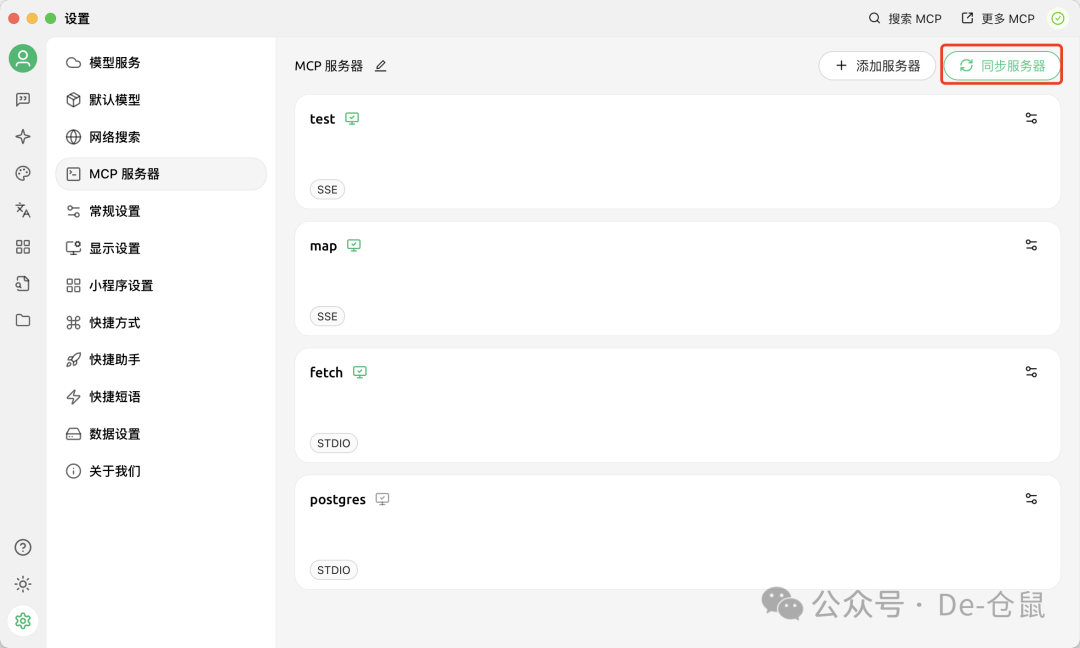The height and width of the screenshot is (648, 1080).
Task: Open settings sliders for test server
Action: tap(1031, 118)
